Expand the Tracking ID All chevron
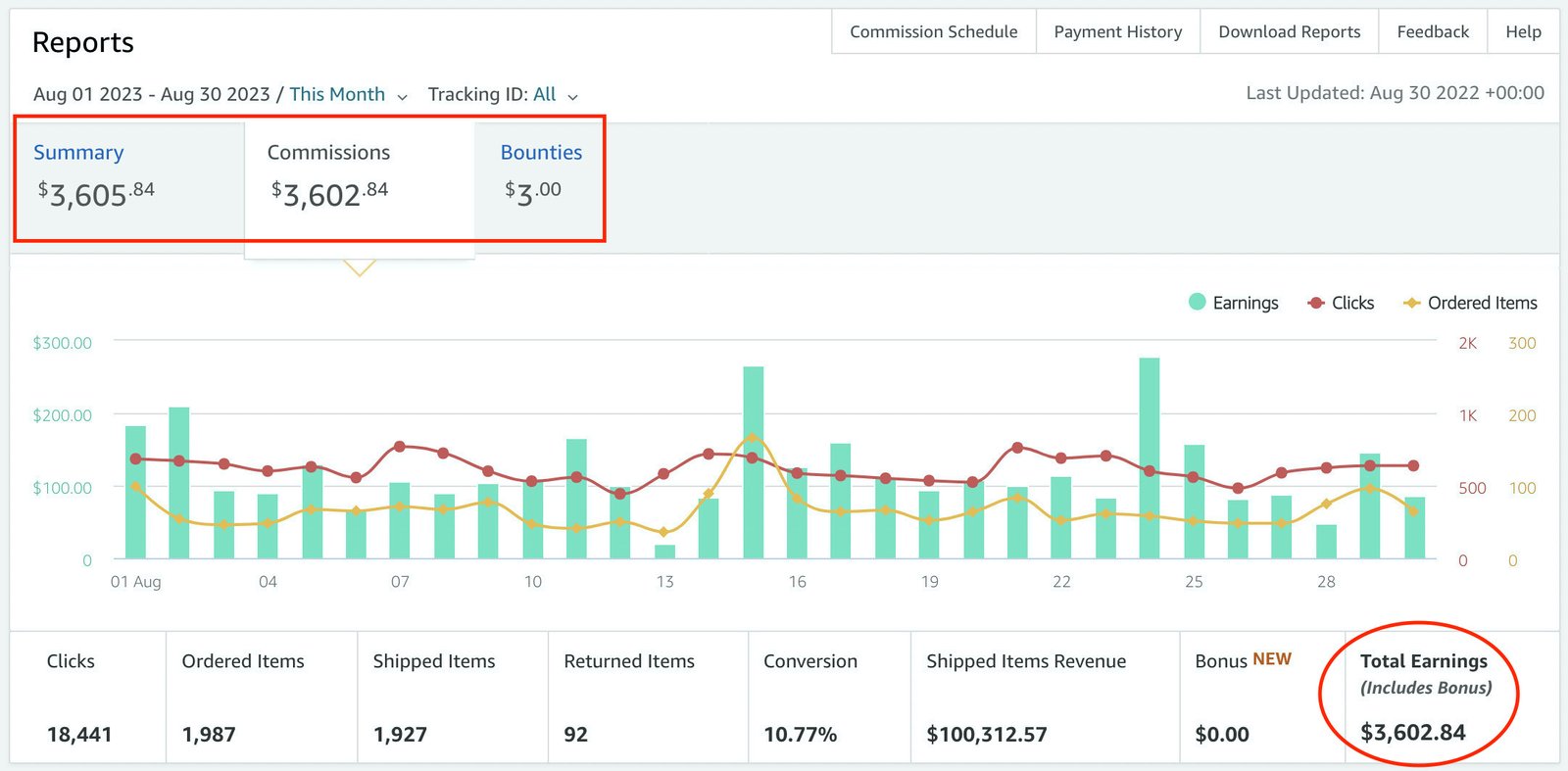The image size is (1568, 771). [572, 96]
